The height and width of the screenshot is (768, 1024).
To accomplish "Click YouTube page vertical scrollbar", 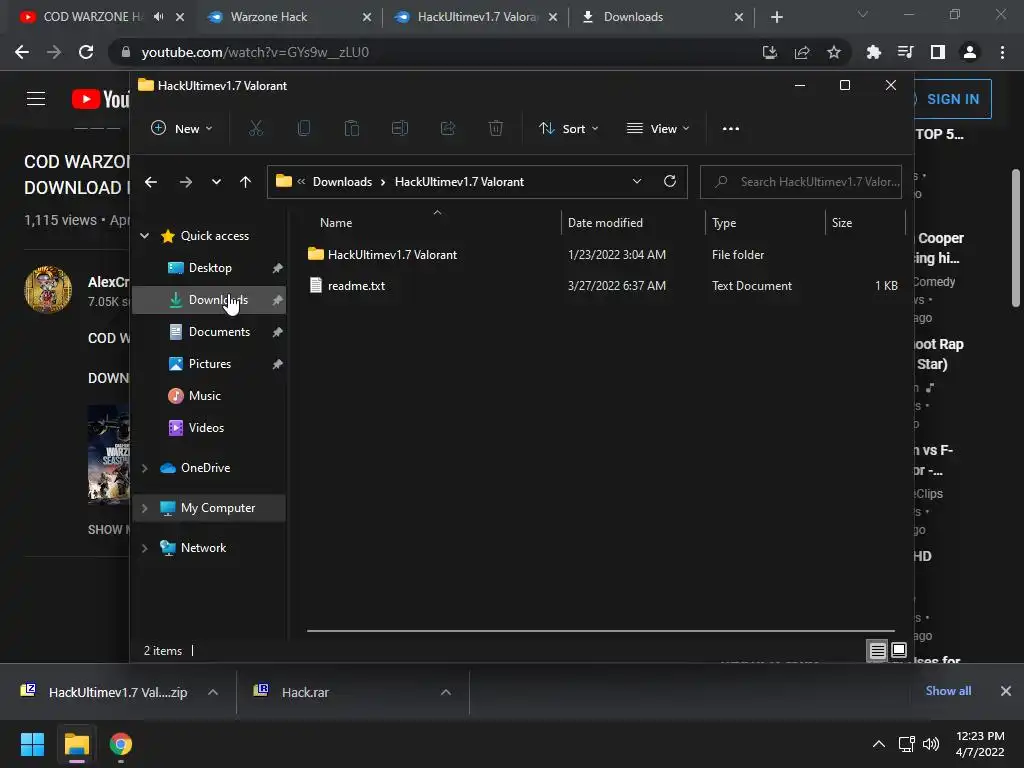I will pyautogui.click(x=1016, y=238).
